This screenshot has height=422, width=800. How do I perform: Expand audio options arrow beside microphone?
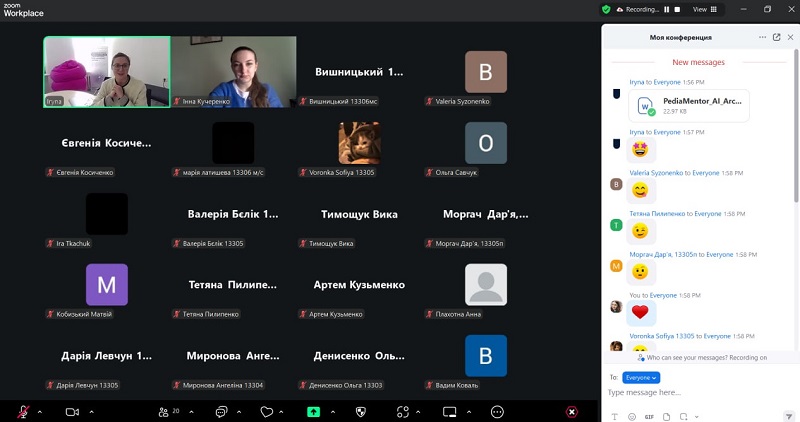click(x=39, y=411)
